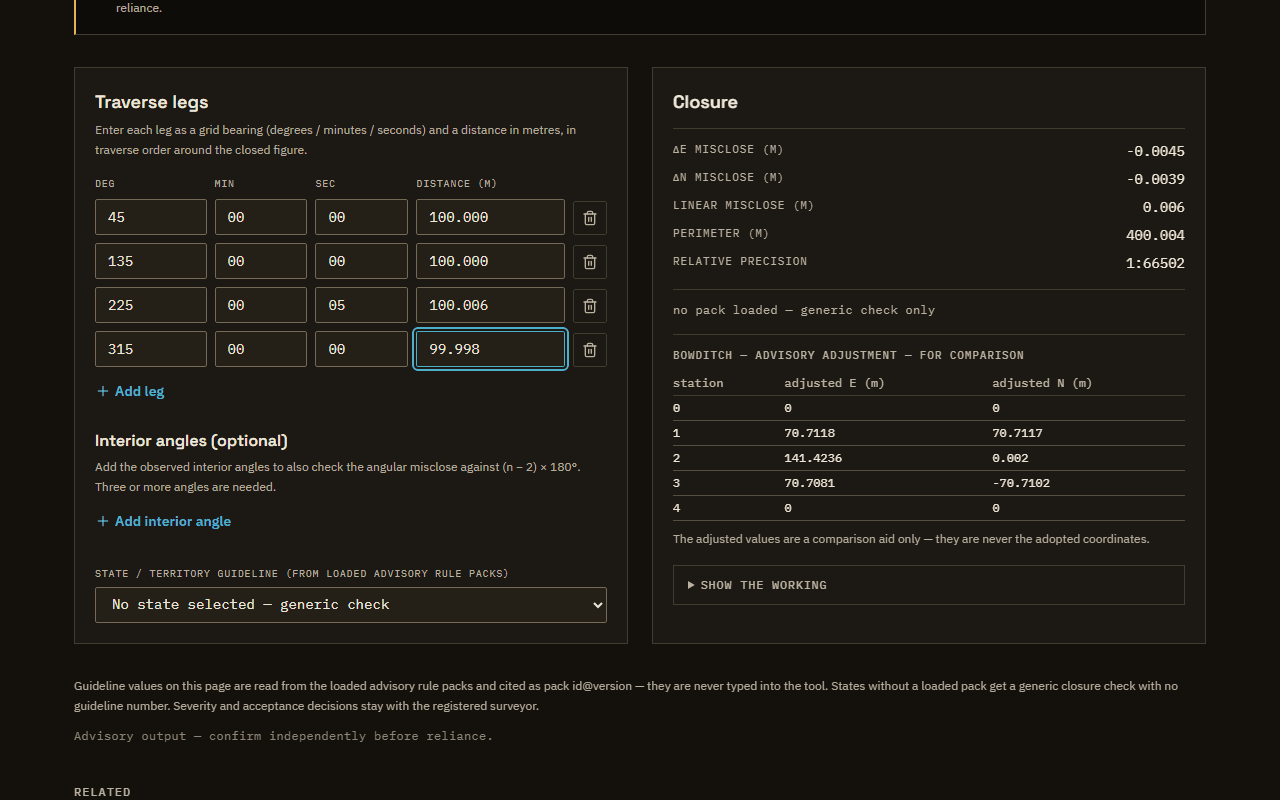
Task: Delete the 315 degree traverse leg
Action: point(590,349)
